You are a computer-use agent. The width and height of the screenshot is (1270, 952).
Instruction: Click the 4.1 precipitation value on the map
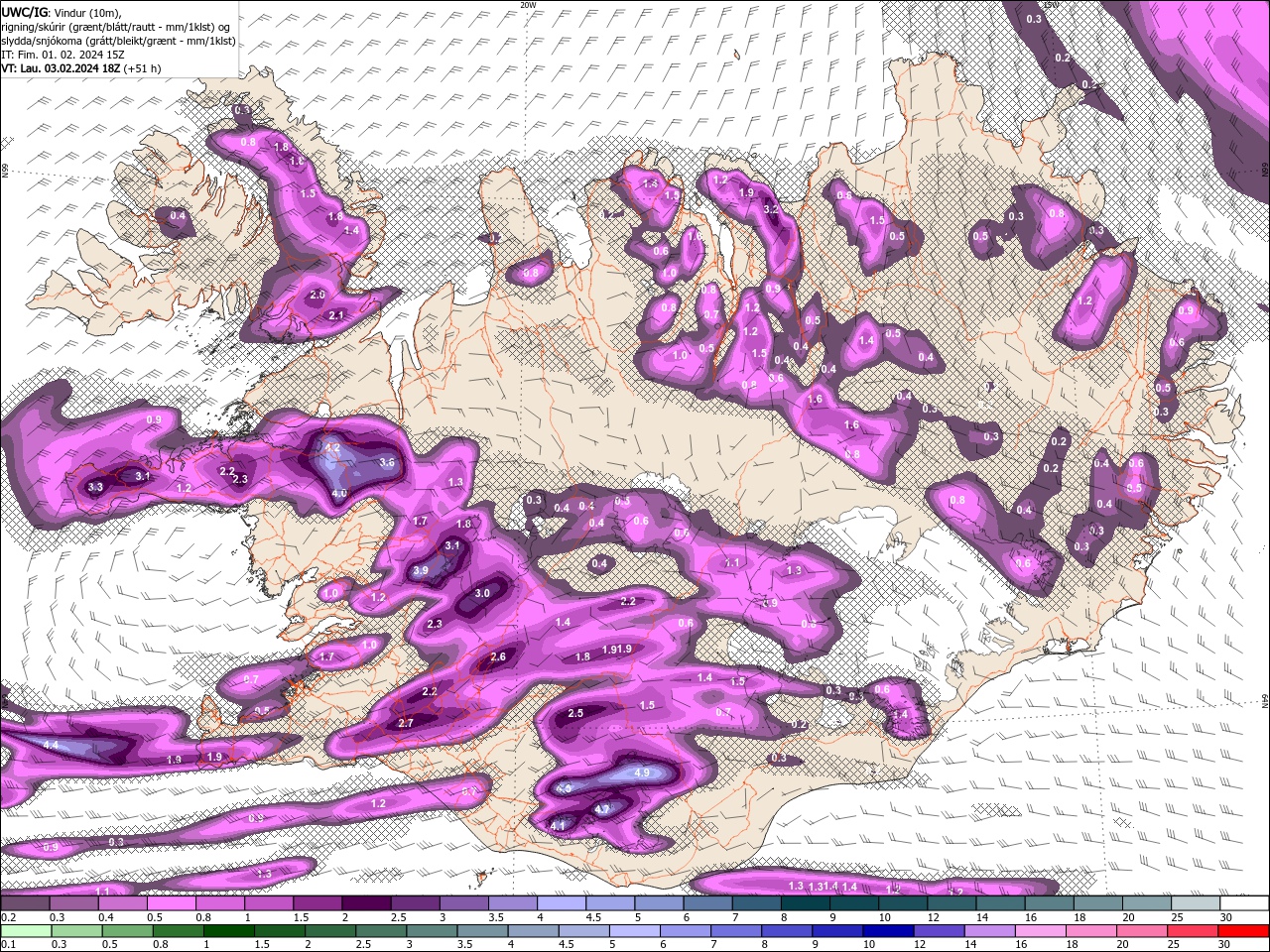[558, 825]
